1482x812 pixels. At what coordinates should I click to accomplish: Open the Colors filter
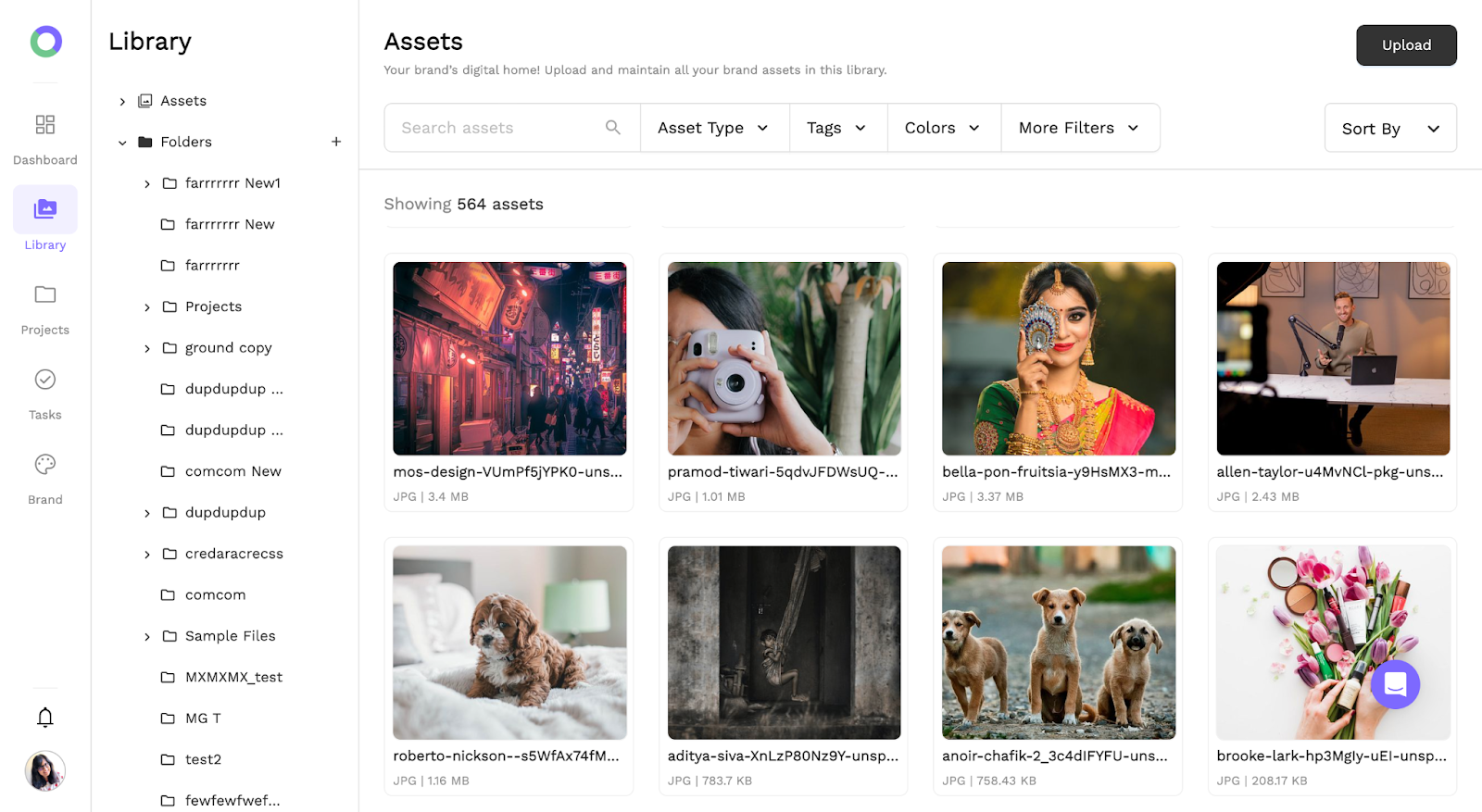[943, 127]
